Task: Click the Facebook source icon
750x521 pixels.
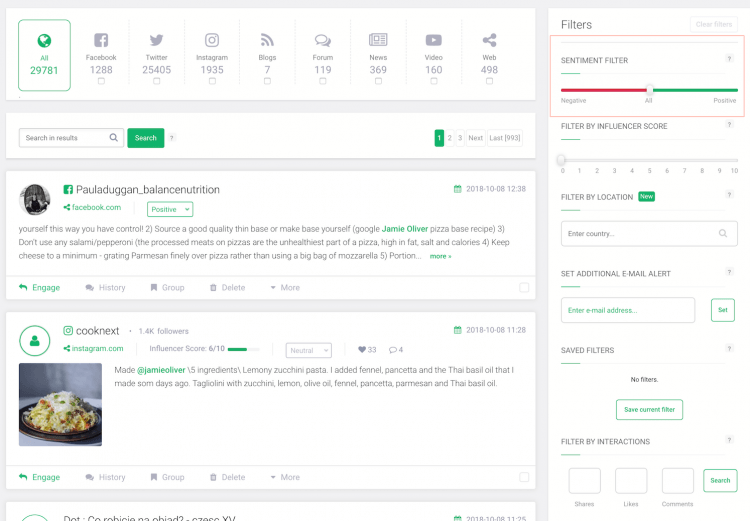Action: 101,40
